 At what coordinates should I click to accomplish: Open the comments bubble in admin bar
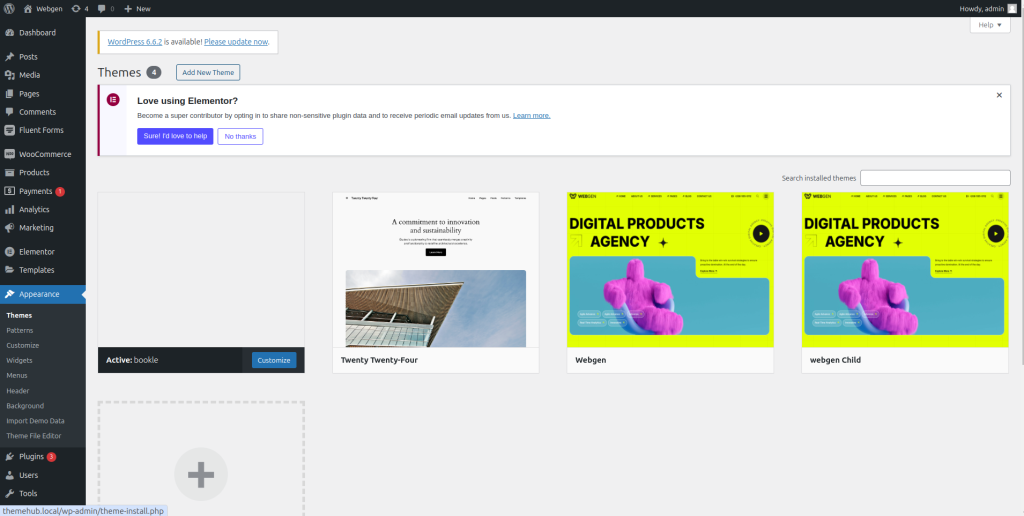[x=102, y=8]
